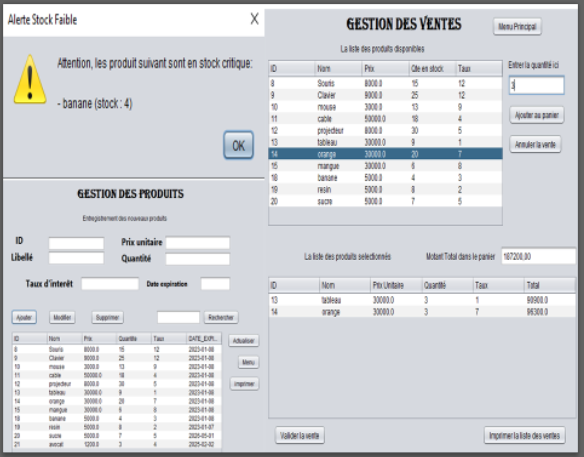
Task: Select the tableau row in the selected-products cart
Action: 422,300
